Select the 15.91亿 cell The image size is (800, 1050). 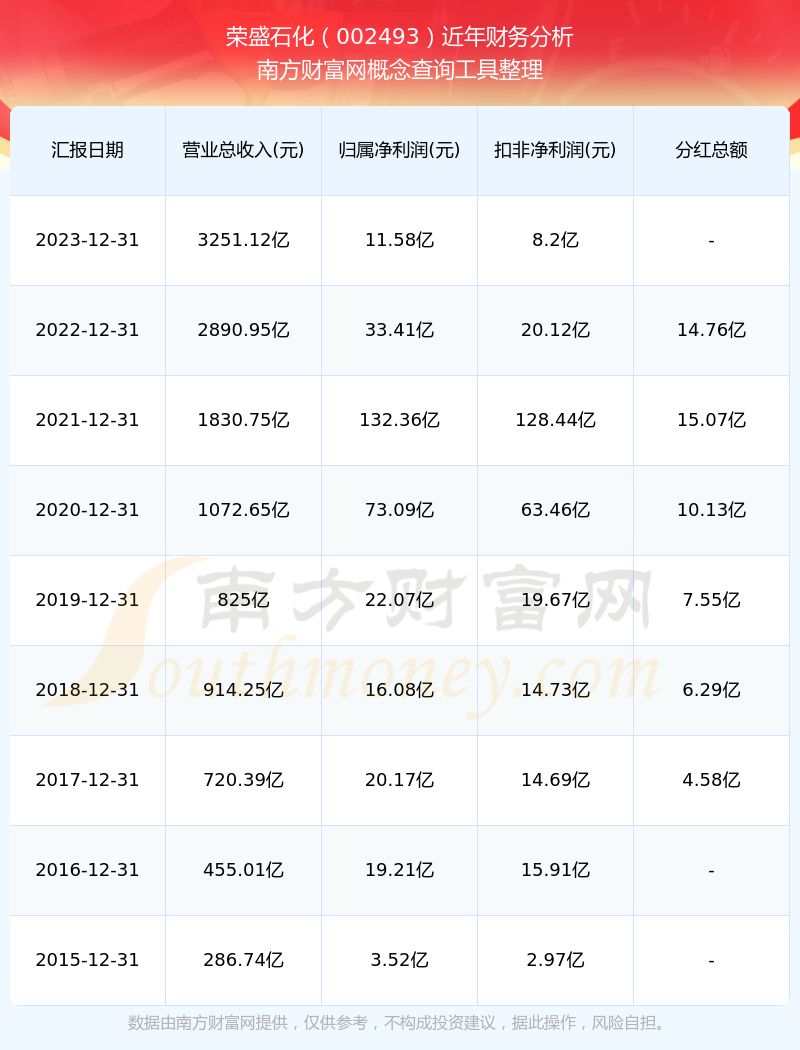(556, 871)
